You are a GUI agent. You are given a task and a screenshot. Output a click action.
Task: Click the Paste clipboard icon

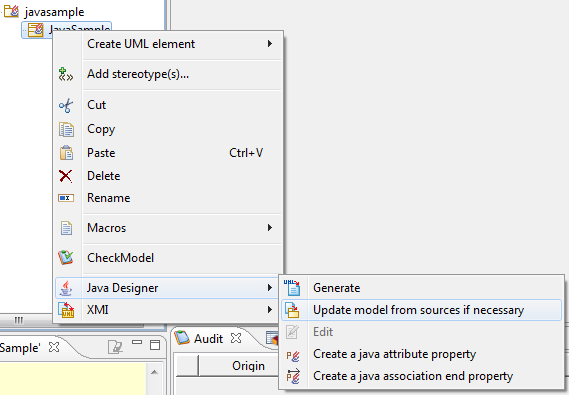click(66, 153)
